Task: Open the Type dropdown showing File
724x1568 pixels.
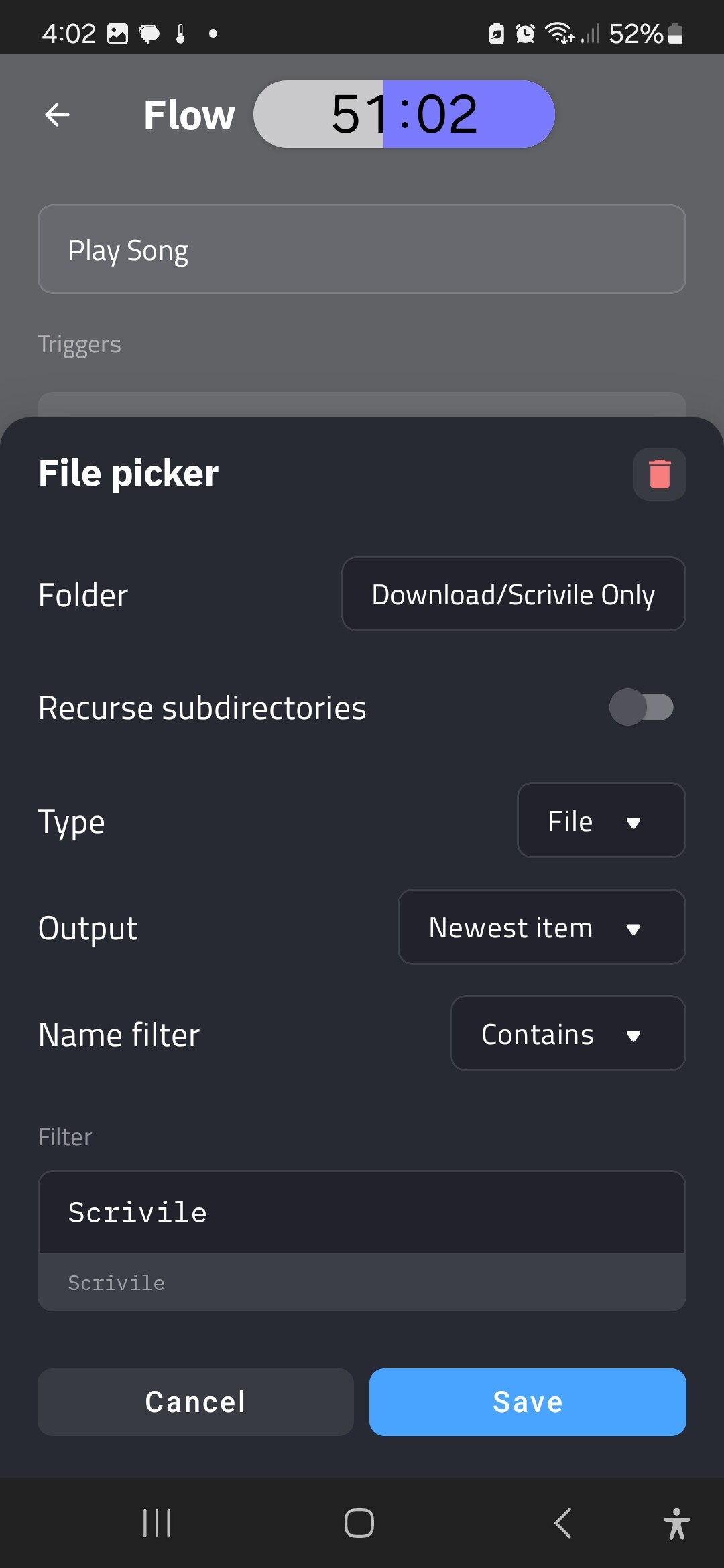Action: click(601, 821)
